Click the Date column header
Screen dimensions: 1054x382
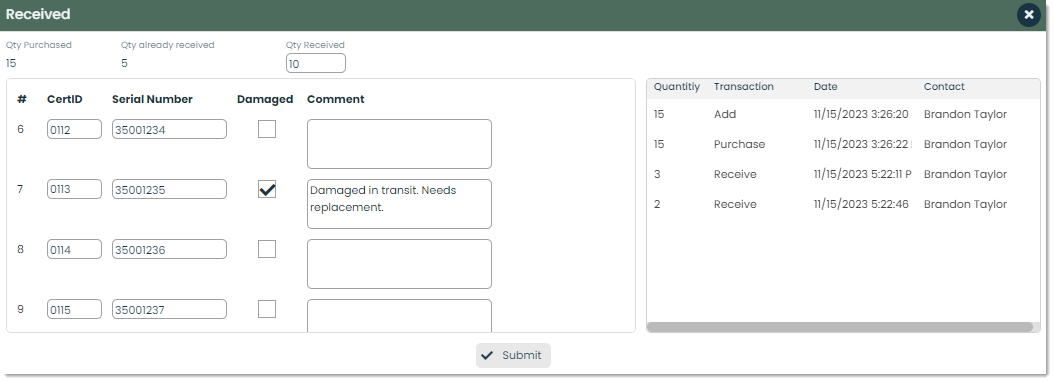click(x=825, y=87)
